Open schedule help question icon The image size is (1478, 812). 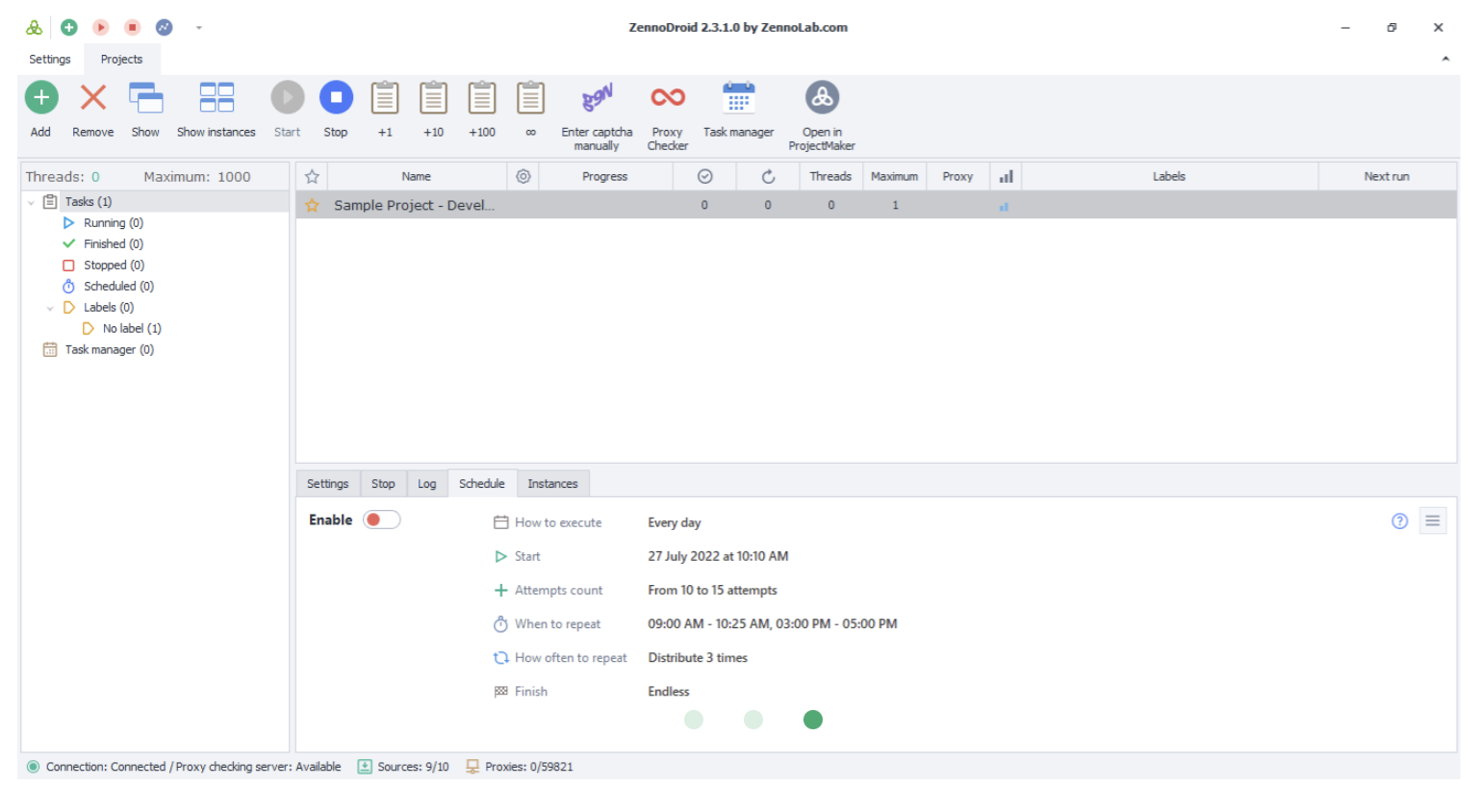1400,521
